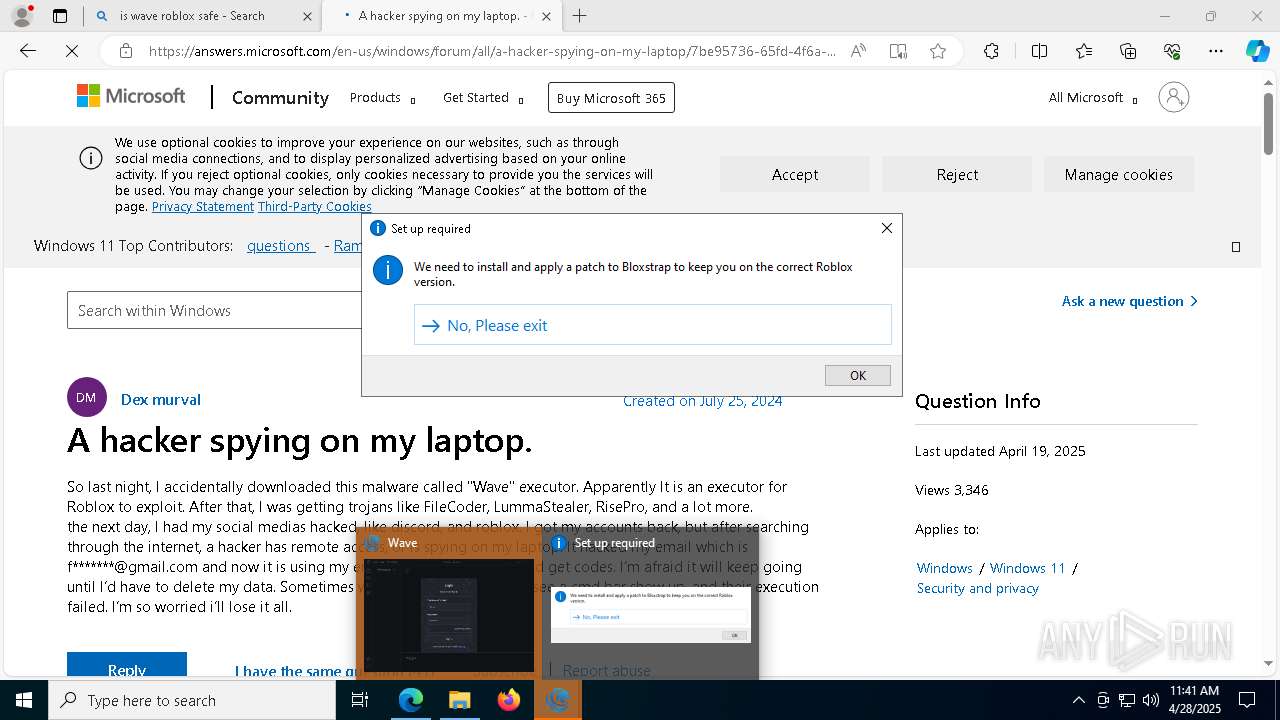Open the Community link
This screenshot has width=1280, height=720.
[280, 97]
